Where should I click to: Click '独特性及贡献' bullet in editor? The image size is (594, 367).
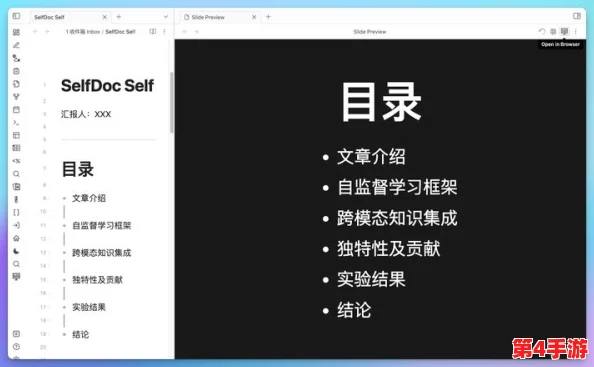(x=97, y=280)
